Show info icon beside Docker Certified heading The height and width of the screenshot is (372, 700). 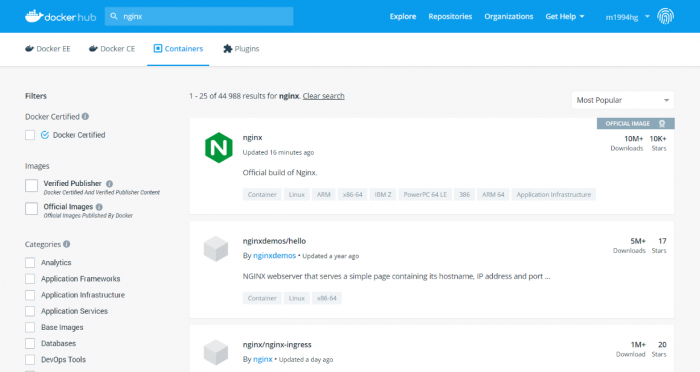point(85,117)
